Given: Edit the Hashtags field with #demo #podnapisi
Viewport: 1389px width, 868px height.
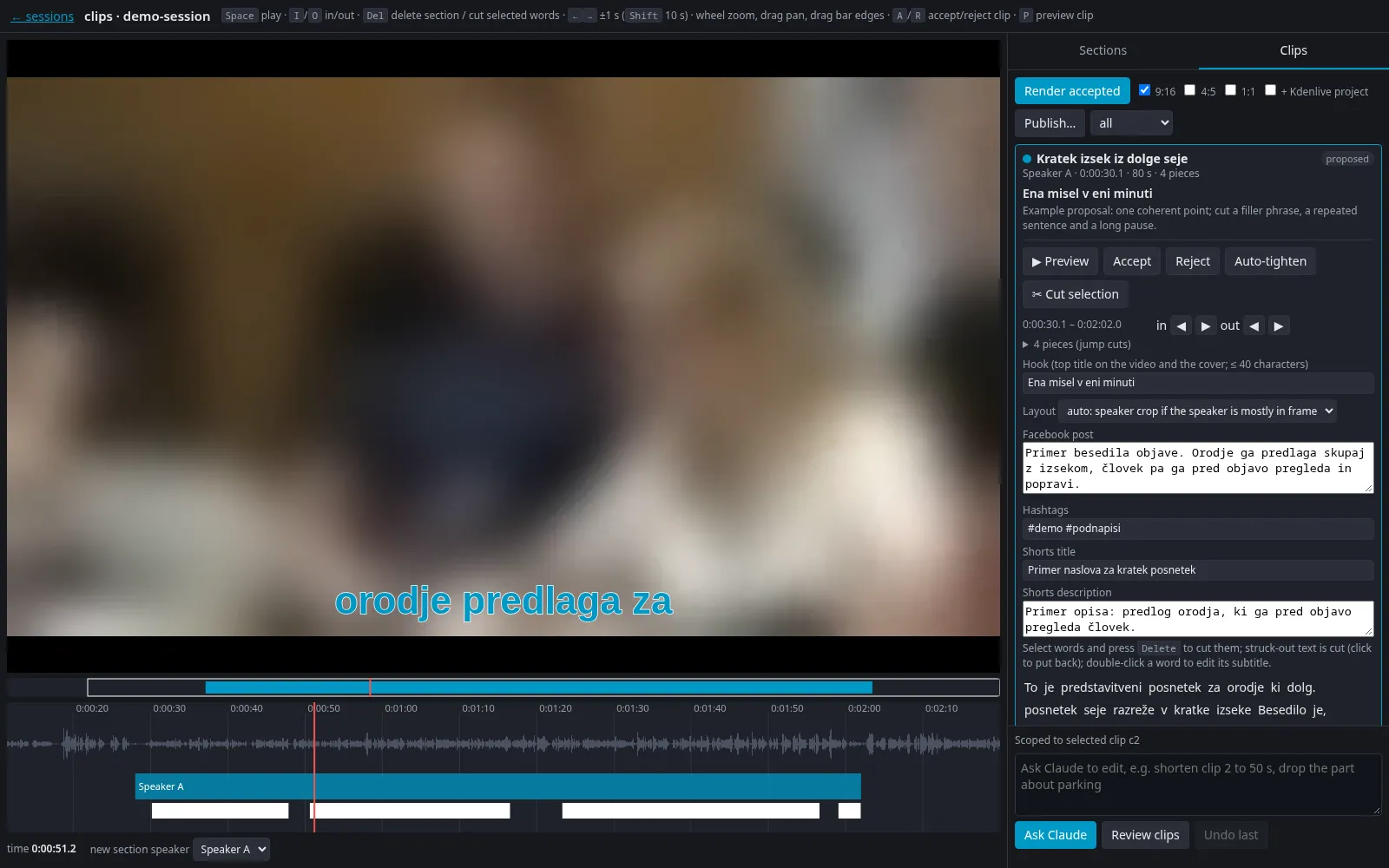Looking at the screenshot, I should tap(1198, 529).
